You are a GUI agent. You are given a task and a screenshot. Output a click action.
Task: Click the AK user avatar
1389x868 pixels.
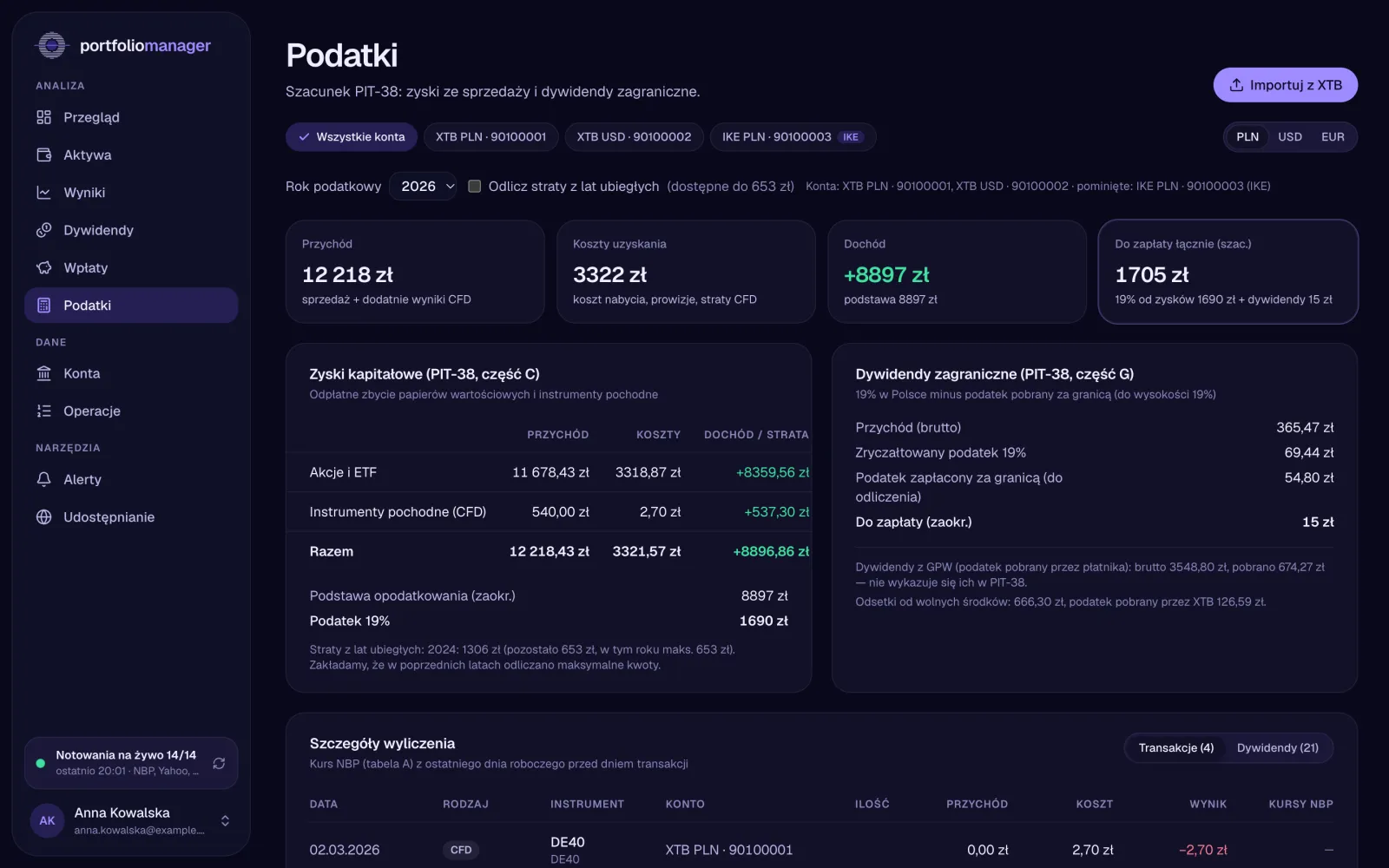[48, 820]
